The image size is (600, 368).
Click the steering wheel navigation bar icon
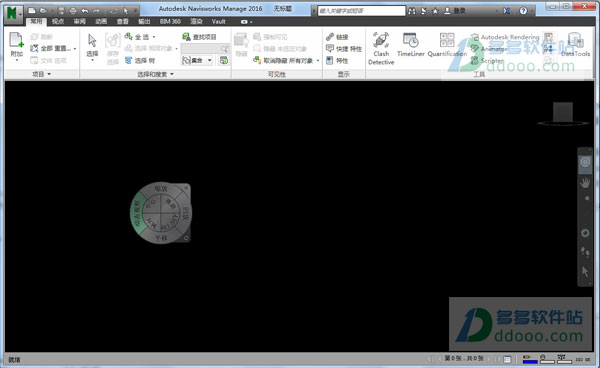coord(585,162)
